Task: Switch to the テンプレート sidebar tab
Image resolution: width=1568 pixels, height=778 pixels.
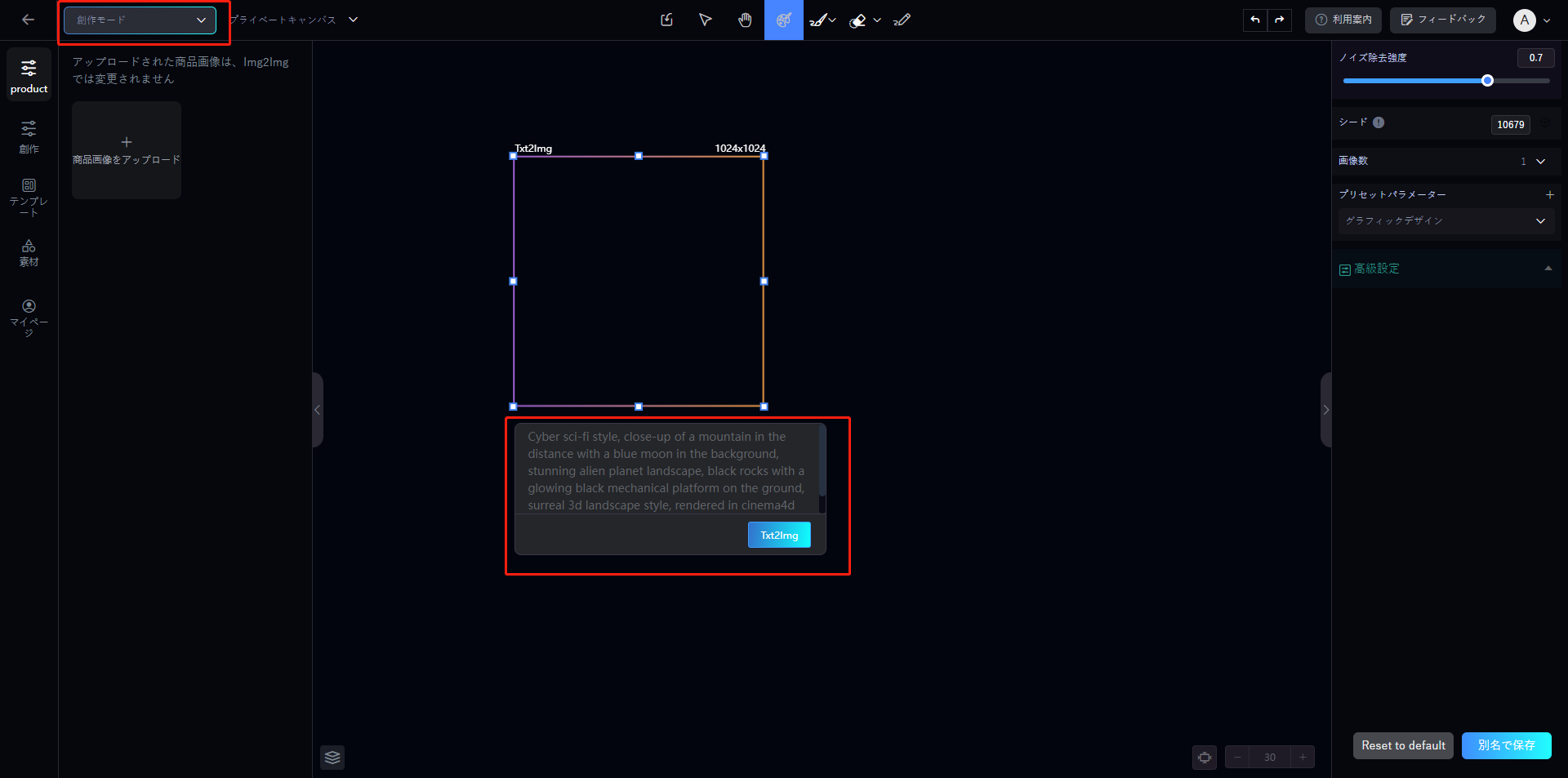Action: (x=29, y=198)
